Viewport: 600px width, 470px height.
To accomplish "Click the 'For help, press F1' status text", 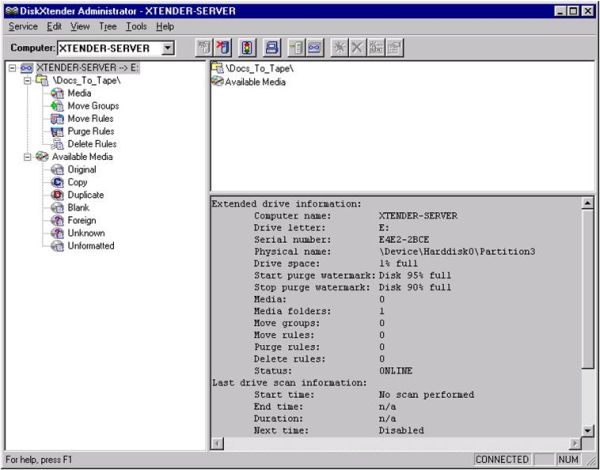I will click(x=39, y=459).
